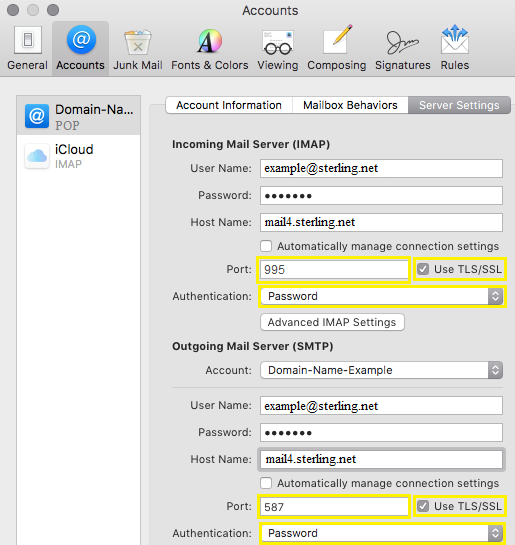The height and width of the screenshot is (545, 515).
Task: Click the incoming Password field
Action: 381,195
